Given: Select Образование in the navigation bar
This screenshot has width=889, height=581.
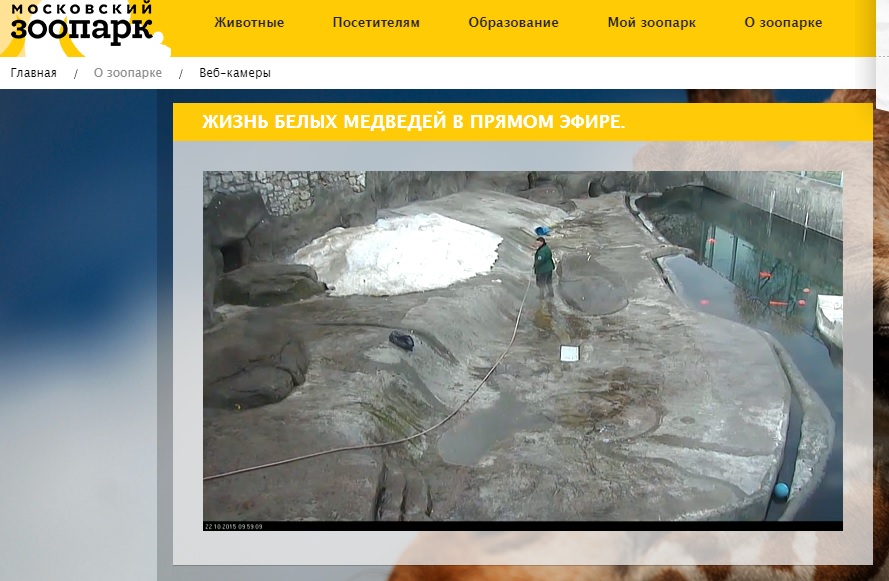Looking at the screenshot, I should [x=513, y=23].
